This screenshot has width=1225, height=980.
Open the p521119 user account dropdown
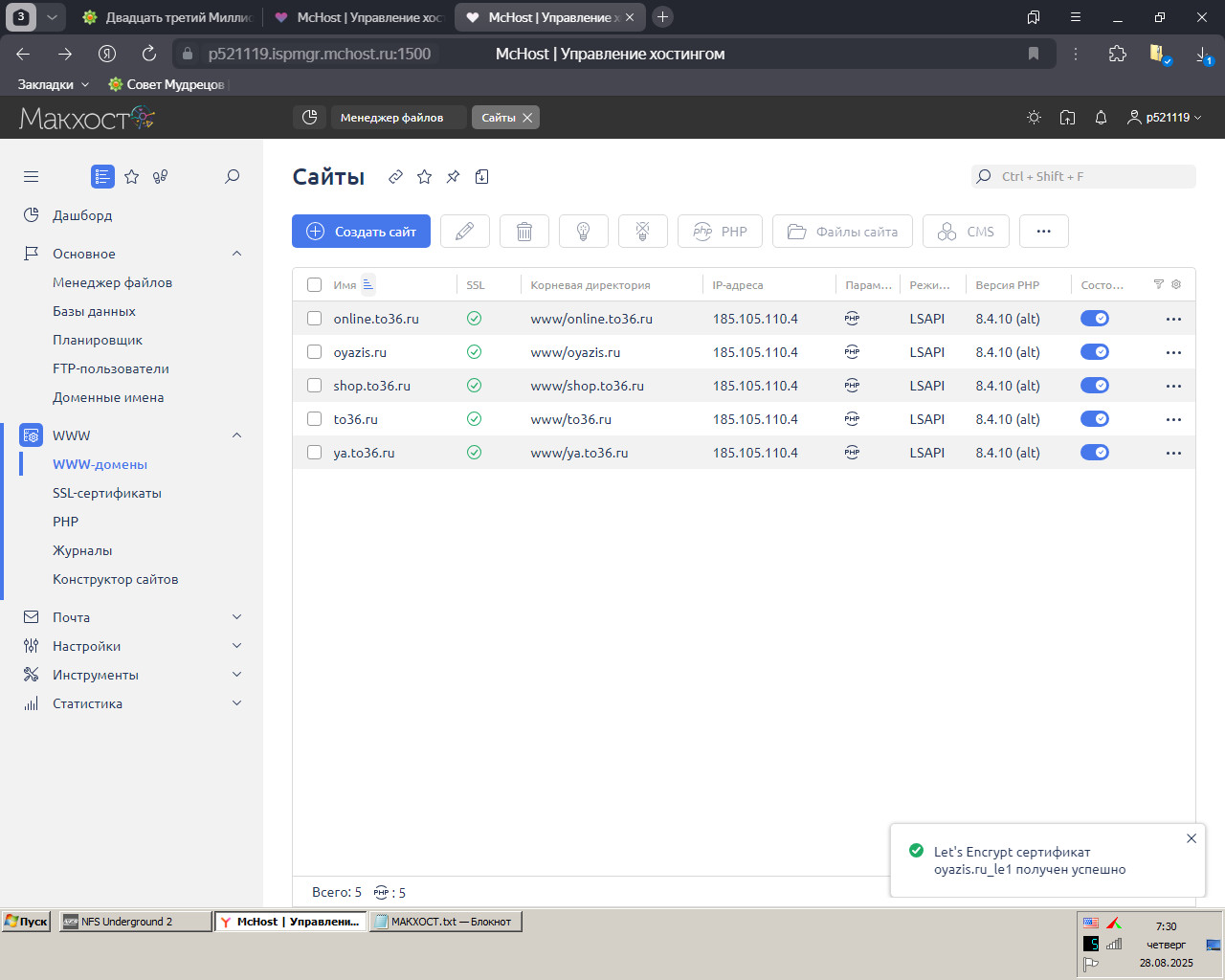(1164, 117)
